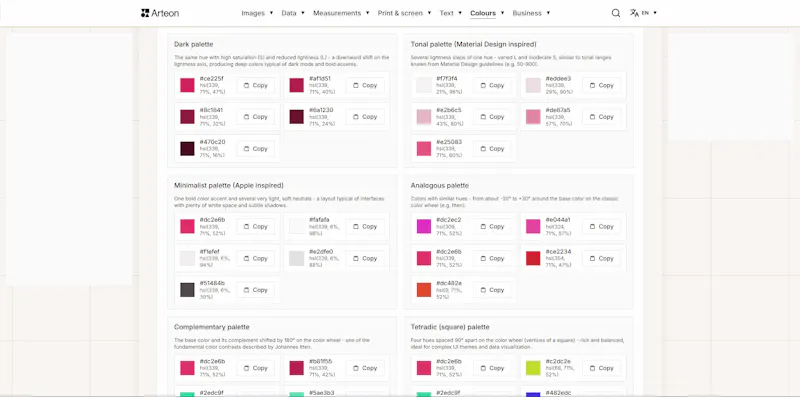
Task: Copy the #dc2ec2 analogous colour
Action: (x=492, y=227)
